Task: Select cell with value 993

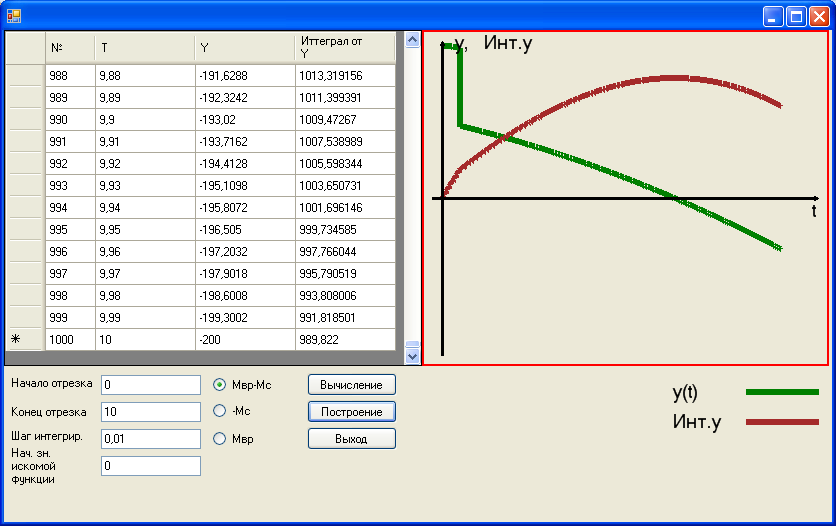Action: (x=70, y=185)
